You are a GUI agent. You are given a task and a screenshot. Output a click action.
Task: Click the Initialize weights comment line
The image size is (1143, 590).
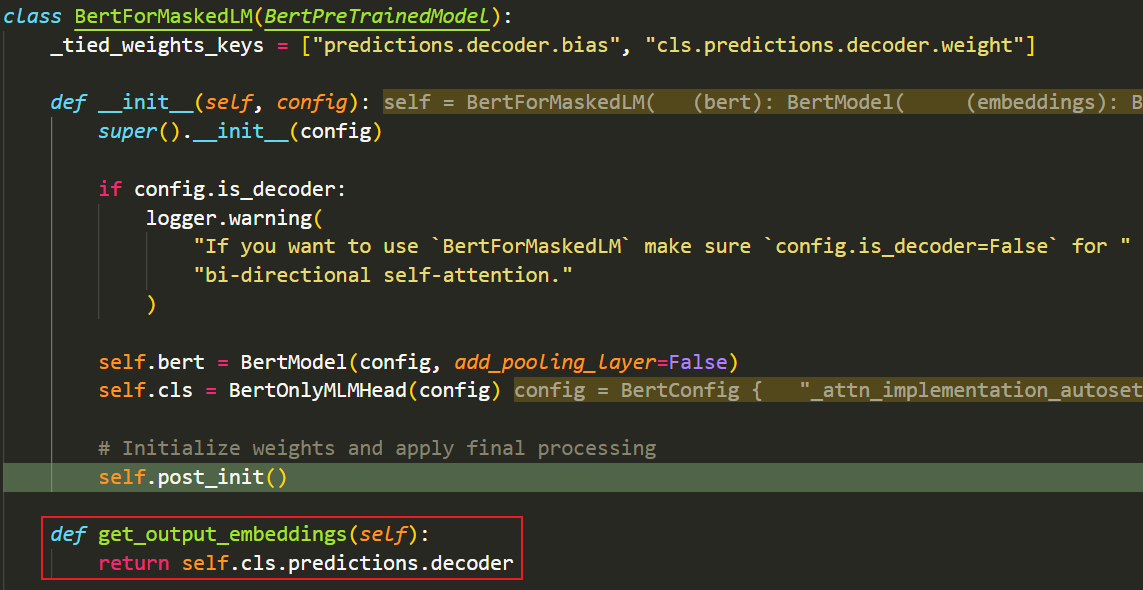[377, 448]
